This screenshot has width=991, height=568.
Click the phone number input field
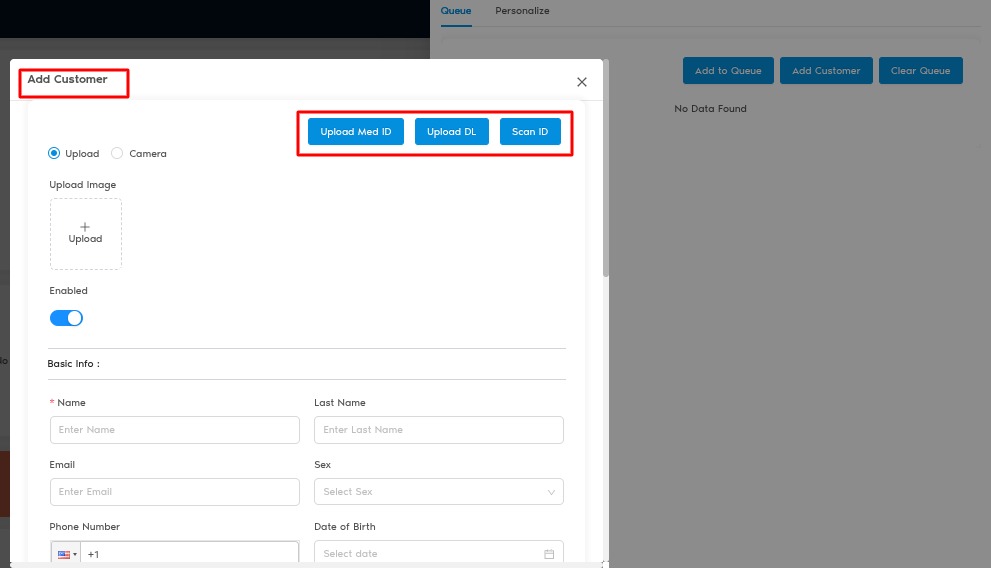pyautogui.click(x=190, y=554)
